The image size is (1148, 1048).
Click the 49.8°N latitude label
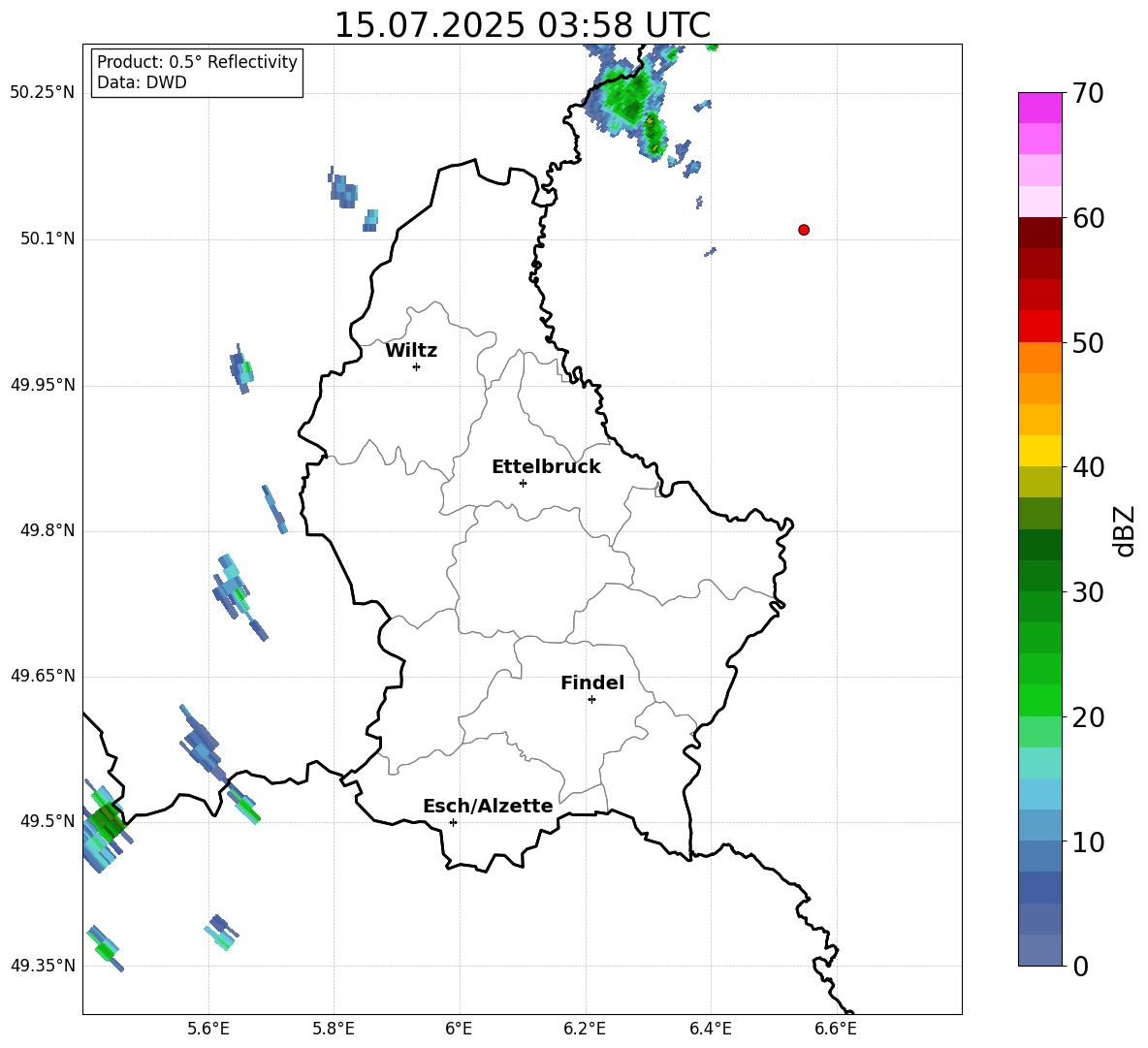coord(48,530)
